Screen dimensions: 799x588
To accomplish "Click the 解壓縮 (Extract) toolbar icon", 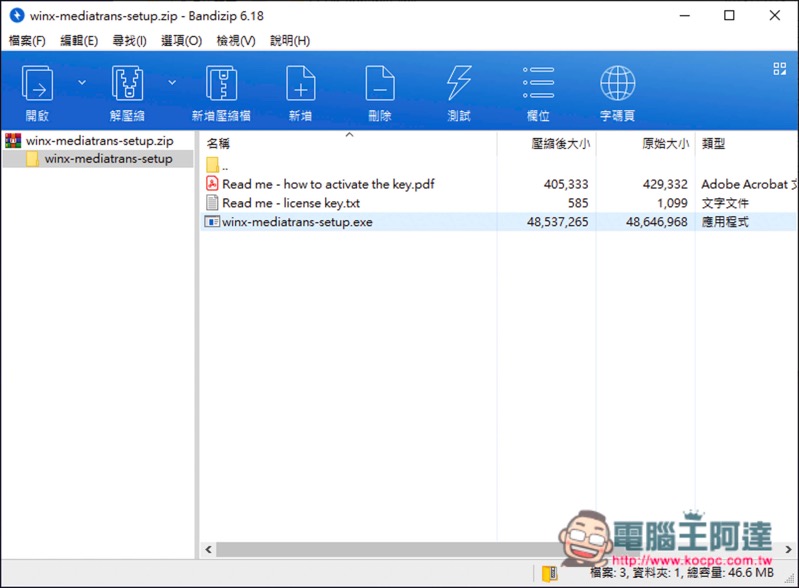I will (127, 84).
